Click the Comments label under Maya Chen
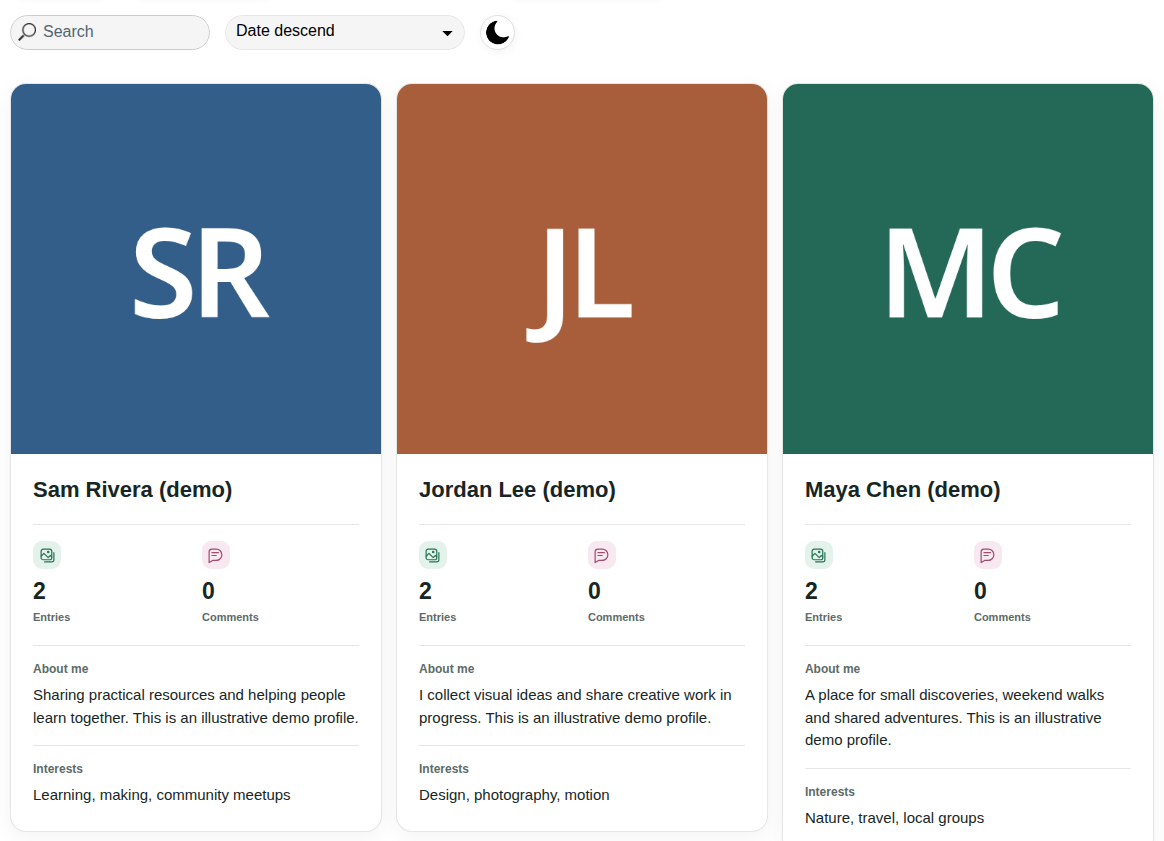The width and height of the screenshot is (1164, 841). (1002, 617)
